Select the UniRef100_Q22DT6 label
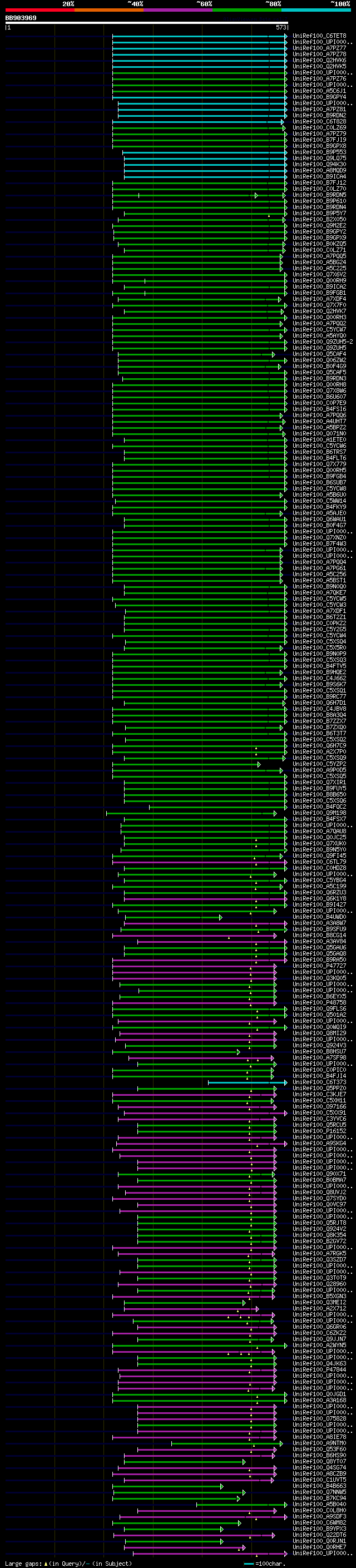This screenshot has width=356, height=1568. [319, 1535]
